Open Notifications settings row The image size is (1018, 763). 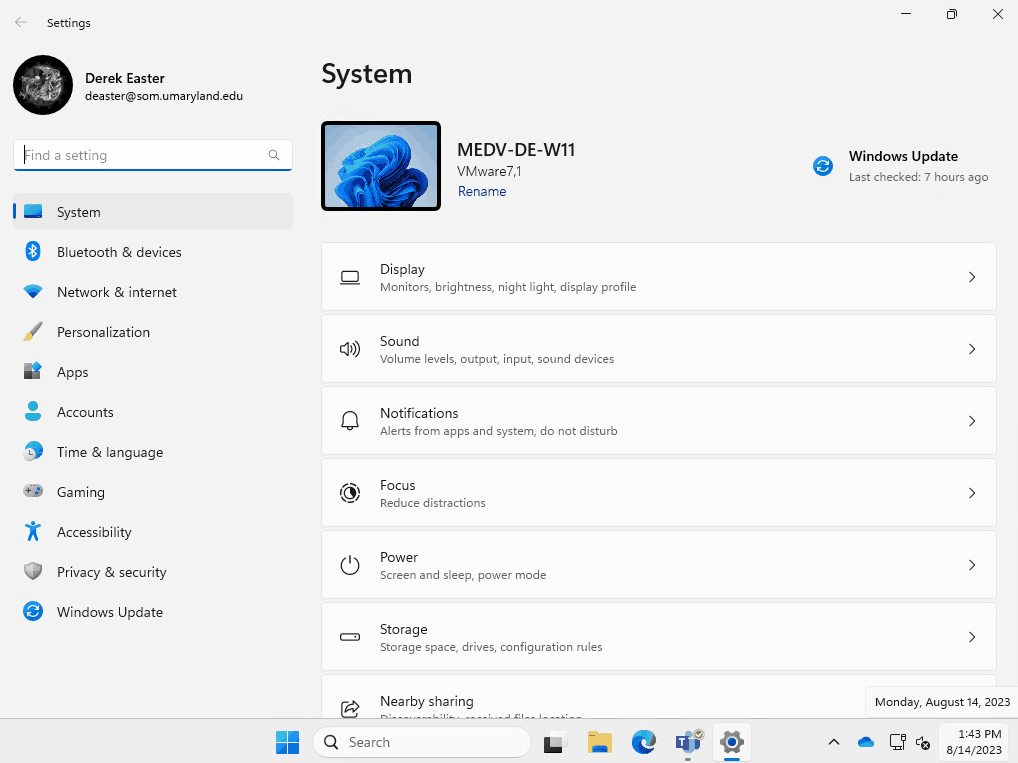tap(658, 421)
